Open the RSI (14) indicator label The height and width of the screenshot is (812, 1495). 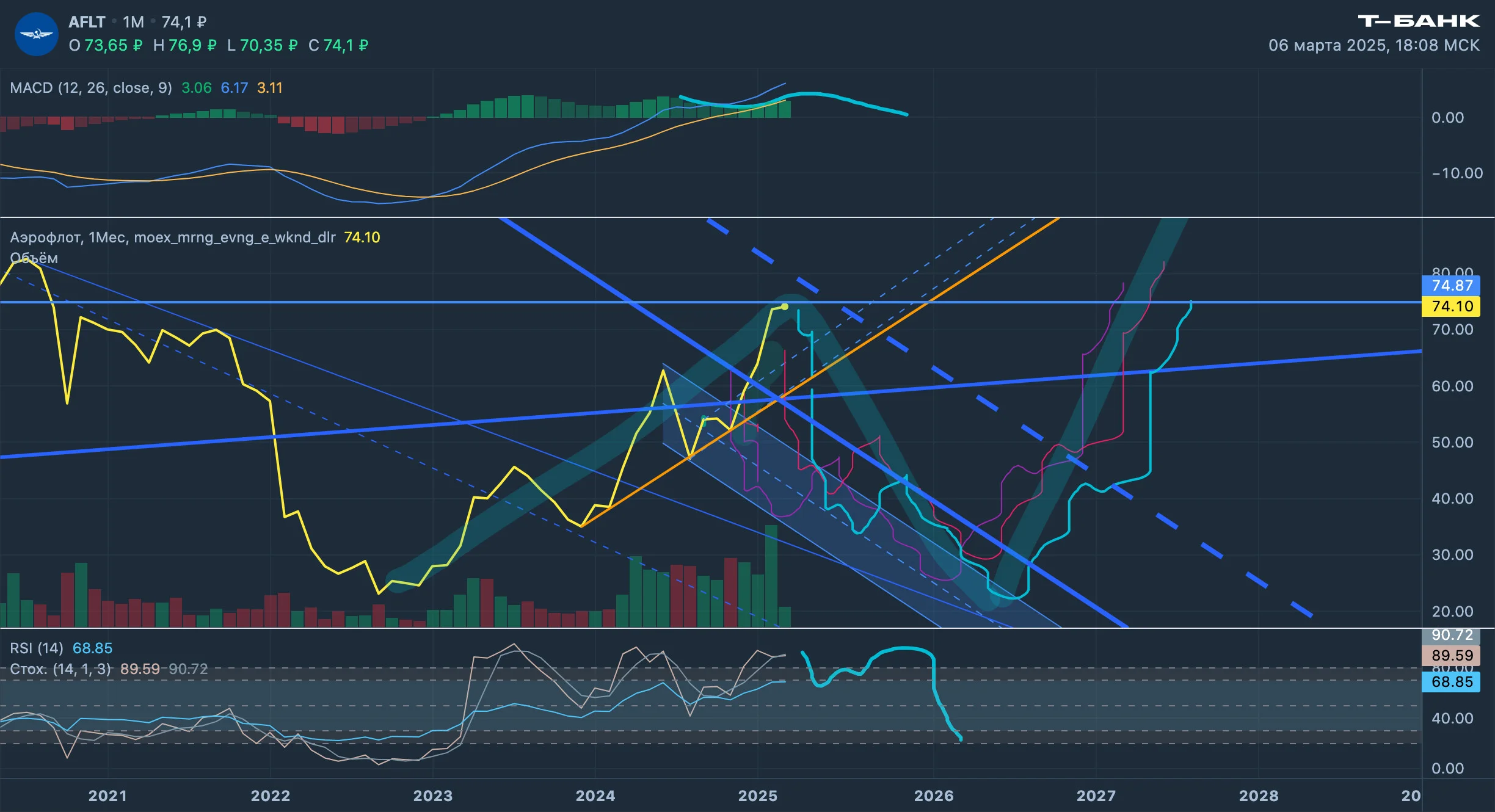tap(37, 648)
